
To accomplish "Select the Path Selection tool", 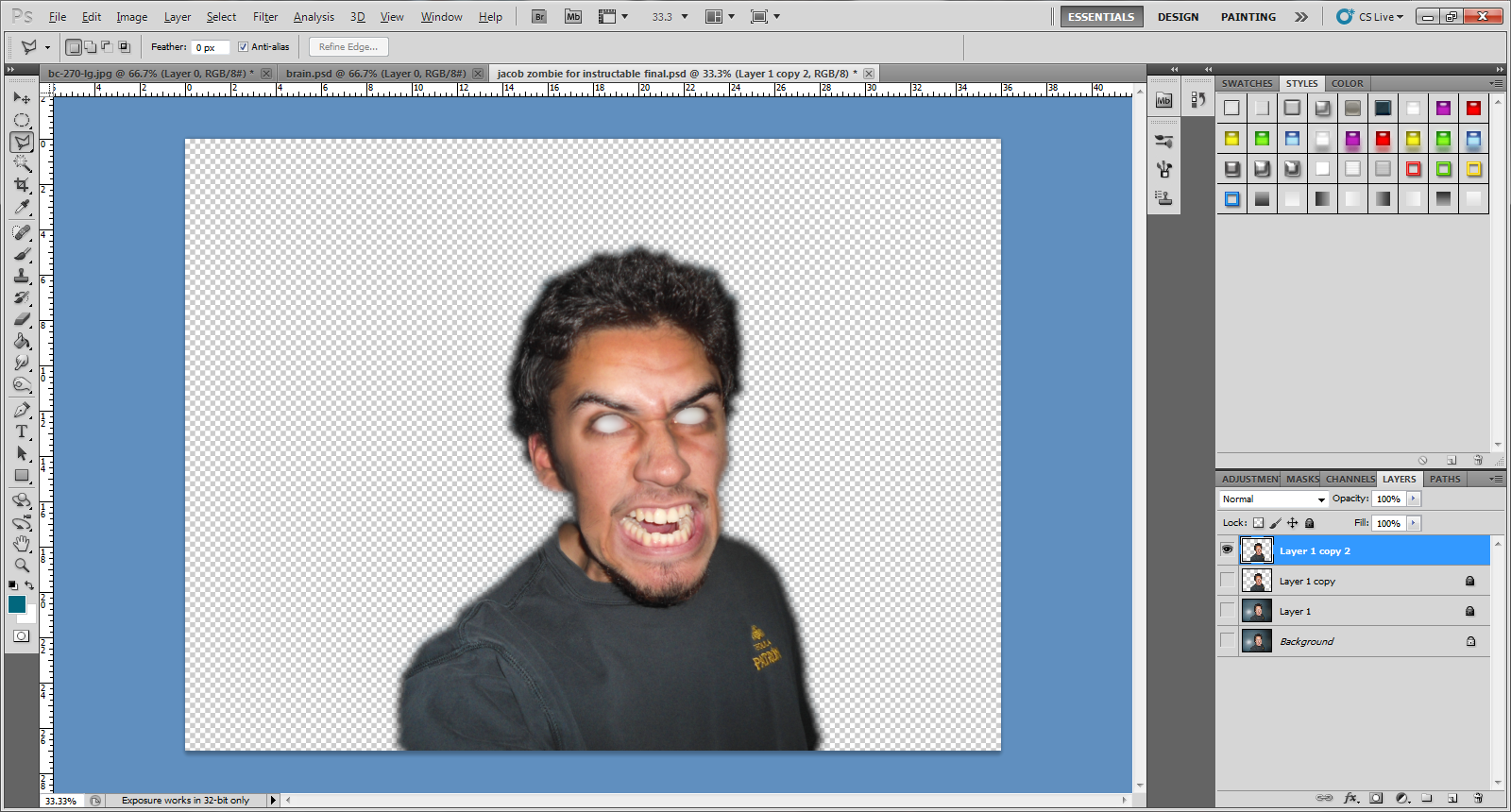I will 22,453.
